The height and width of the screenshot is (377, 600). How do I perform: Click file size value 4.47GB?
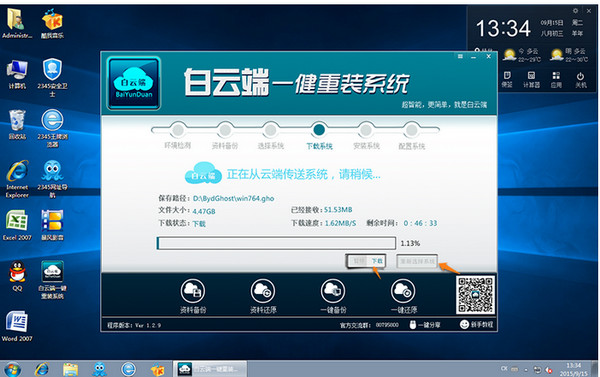tap(204, 211)
